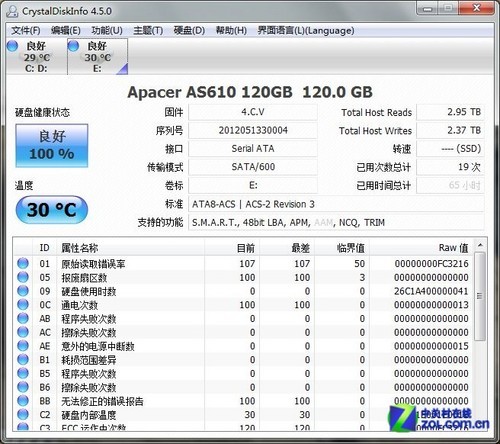Click raw value 00000000FC3216

pos(431,264)
